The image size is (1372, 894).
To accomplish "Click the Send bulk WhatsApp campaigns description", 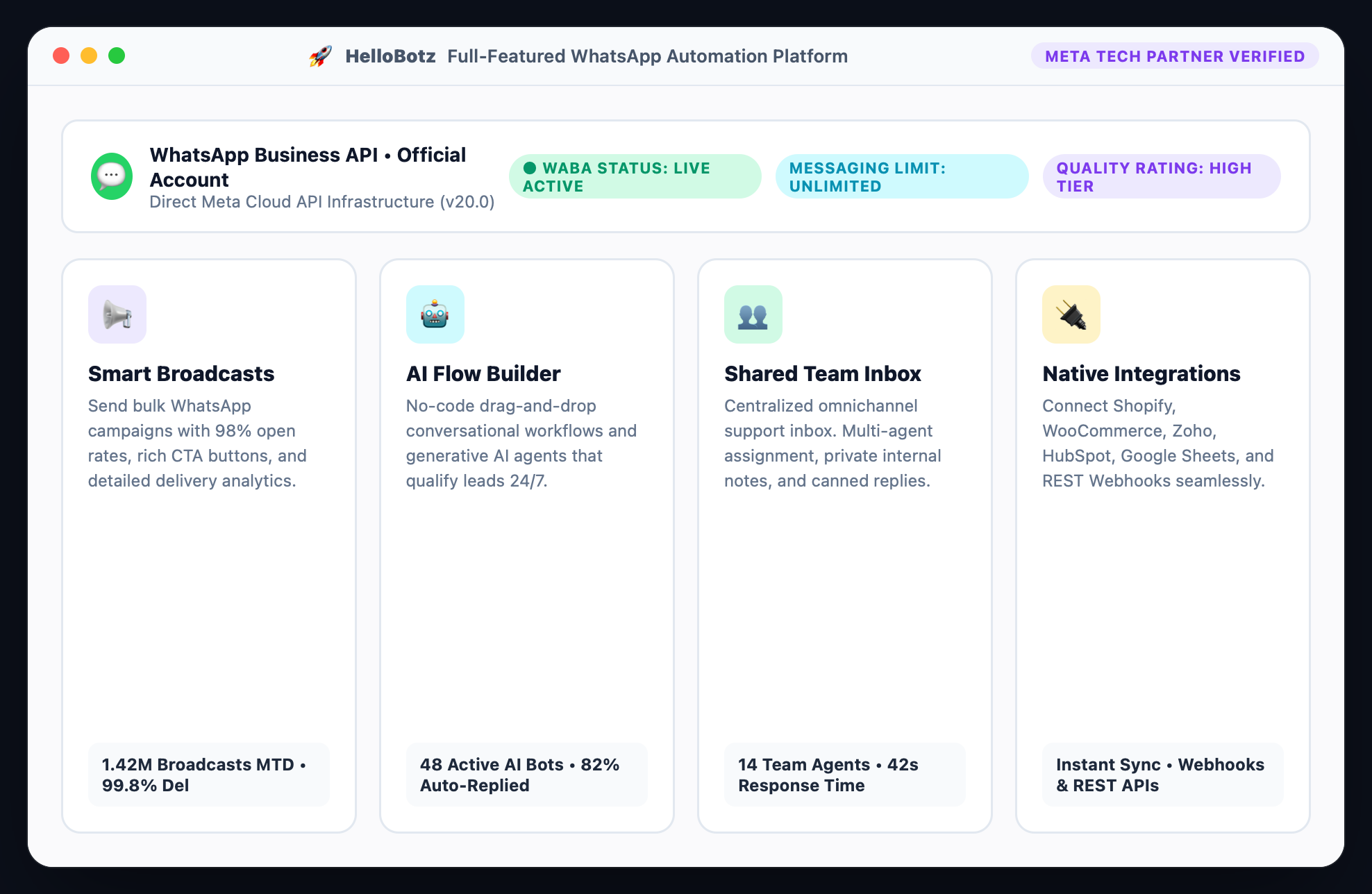I will (x=198, y=443).
